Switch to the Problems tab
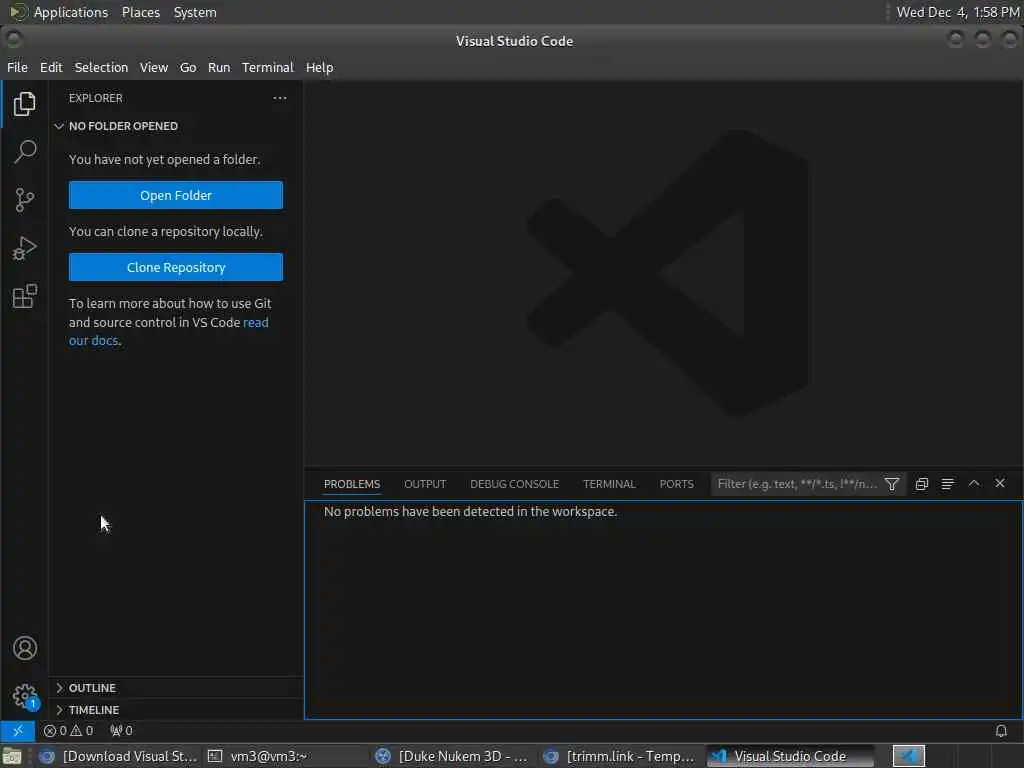1024x768 pixels. pos(352,484)
